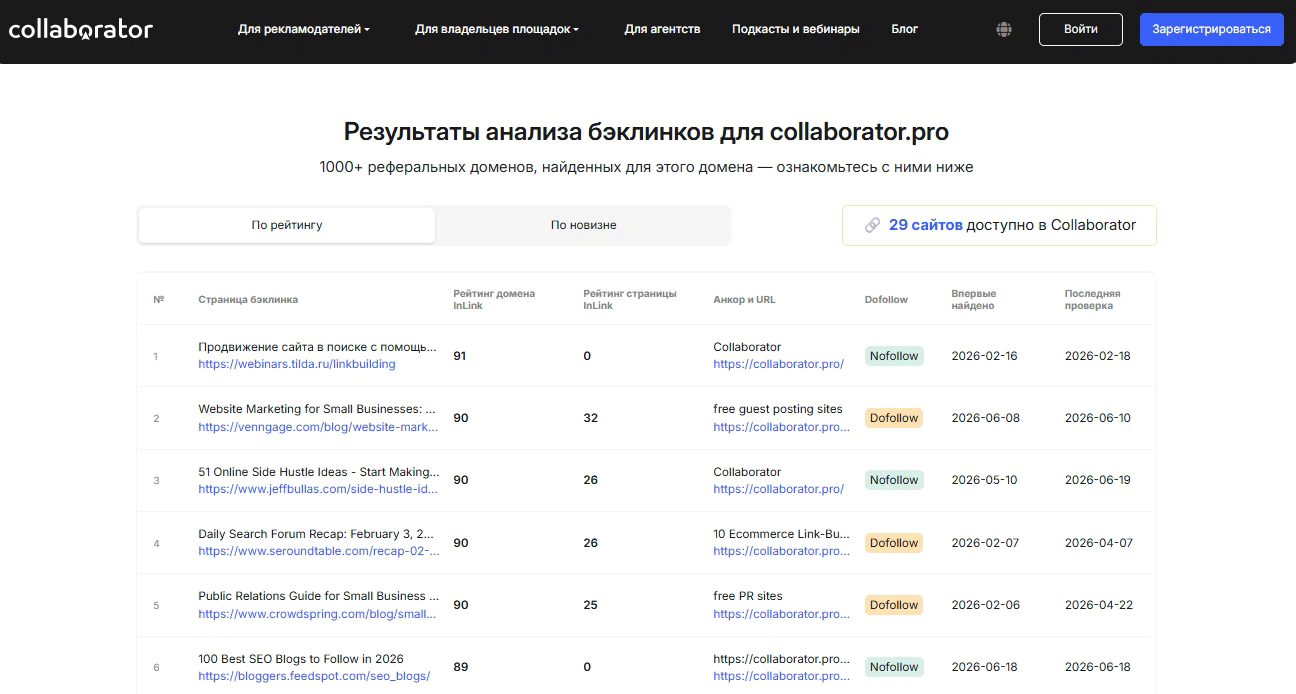
Task: Open webinars.tilda.ru/linkbuilding backlink URL
Action: click(x=297, y=364)
